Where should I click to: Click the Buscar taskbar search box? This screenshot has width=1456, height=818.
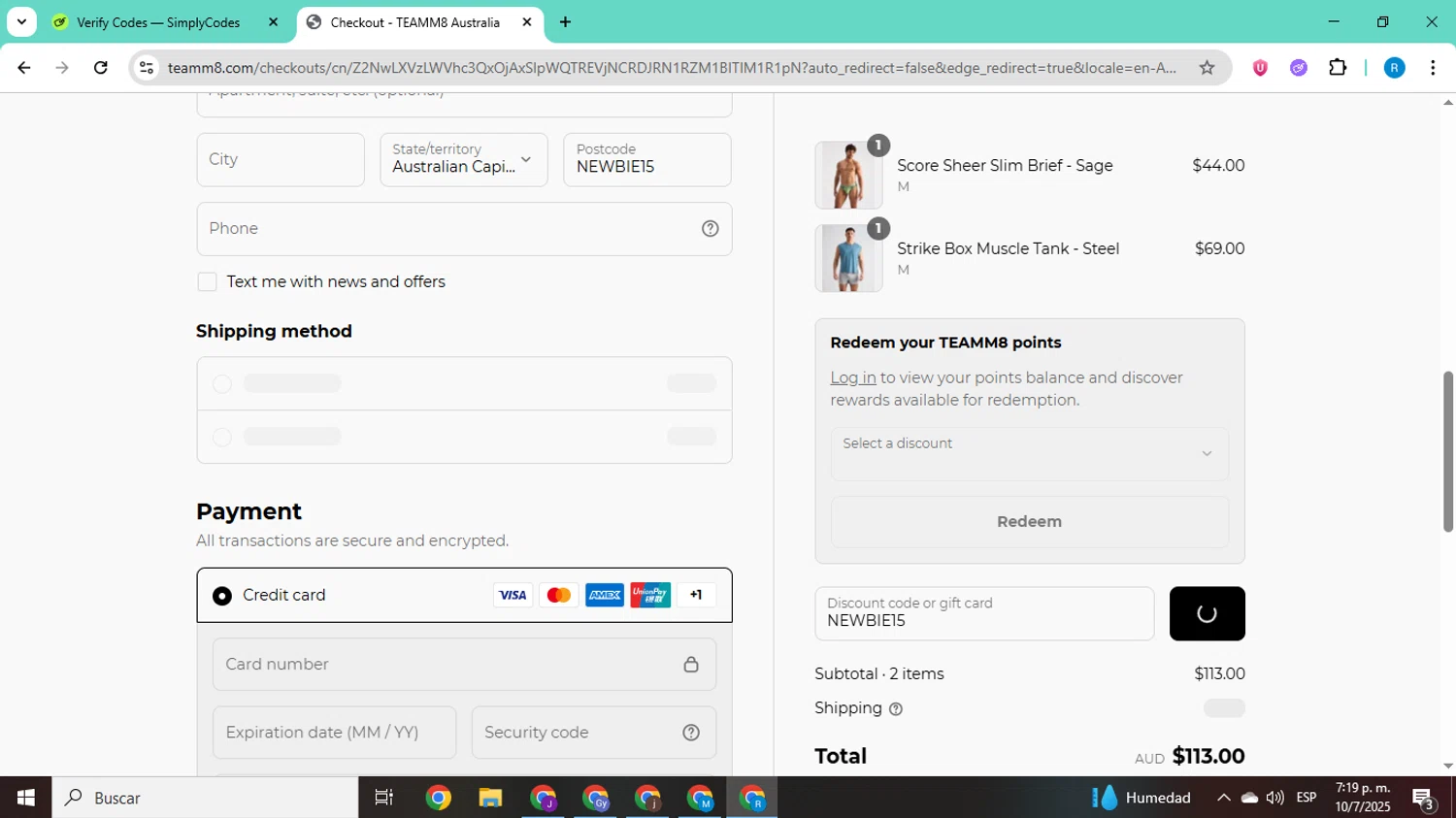click(205, 798)
